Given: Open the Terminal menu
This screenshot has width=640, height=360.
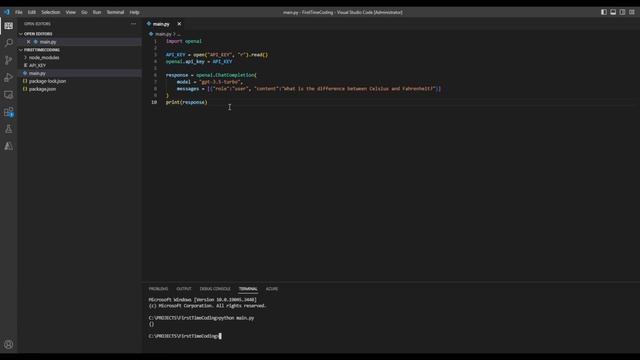Looking at the screenshot, I should [x=116, y=12].
